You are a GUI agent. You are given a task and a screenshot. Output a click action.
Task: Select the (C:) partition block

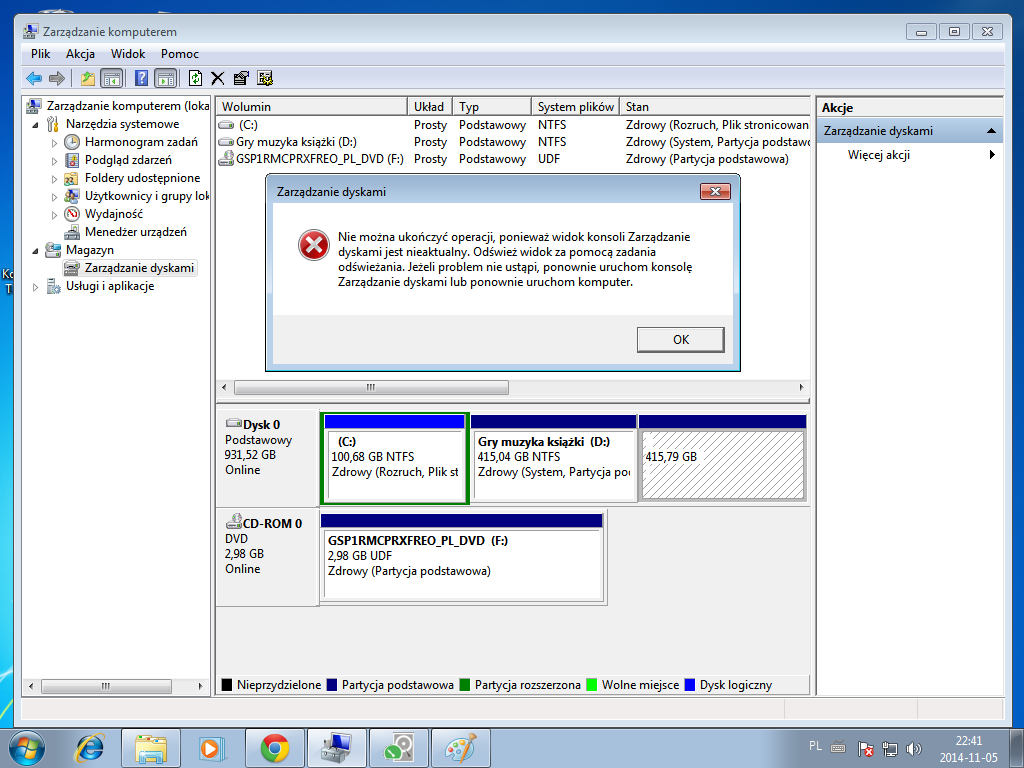tap(394, 458)
